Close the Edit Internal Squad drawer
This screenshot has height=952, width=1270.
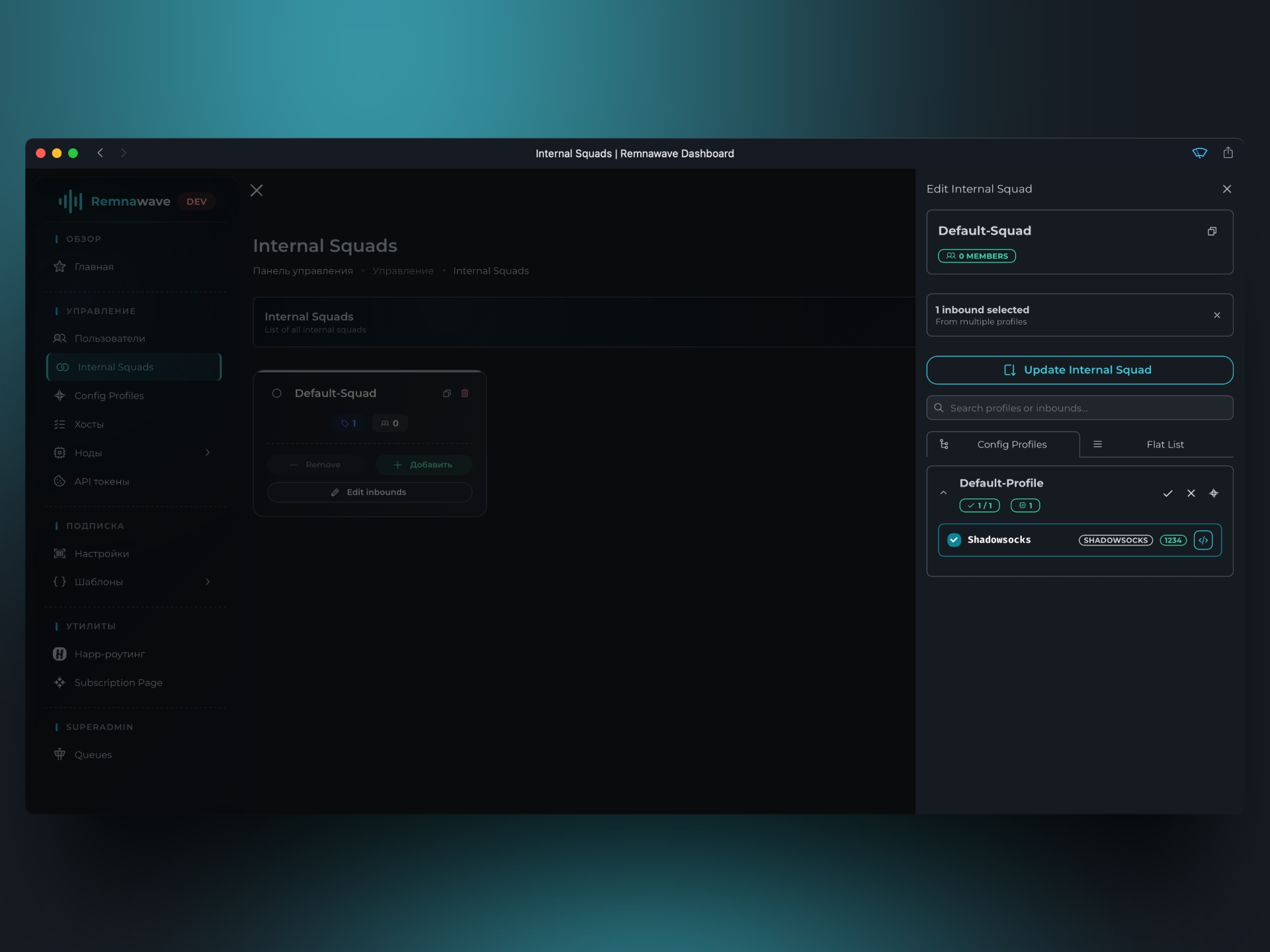click(x=1226, y=189)
